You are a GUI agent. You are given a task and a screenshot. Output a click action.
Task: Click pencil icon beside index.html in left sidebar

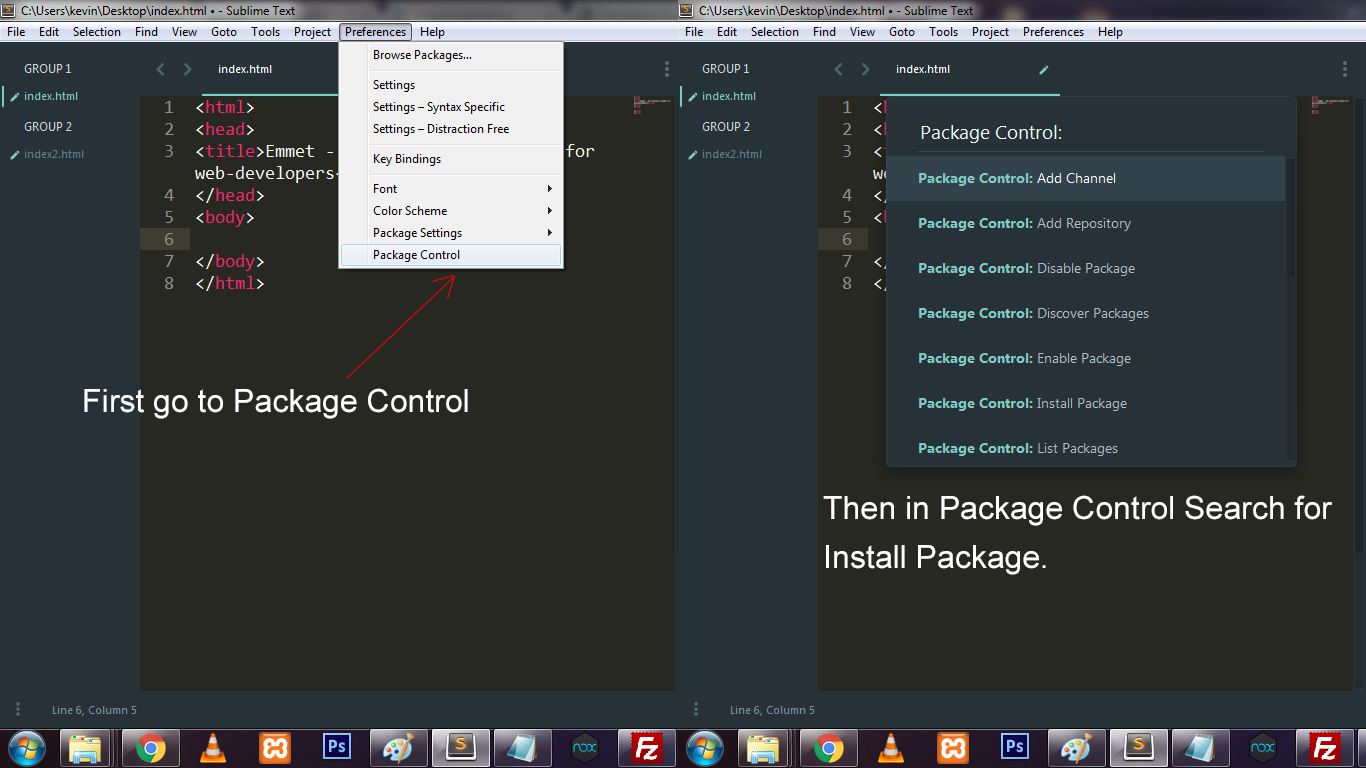[x=15, y=97]
